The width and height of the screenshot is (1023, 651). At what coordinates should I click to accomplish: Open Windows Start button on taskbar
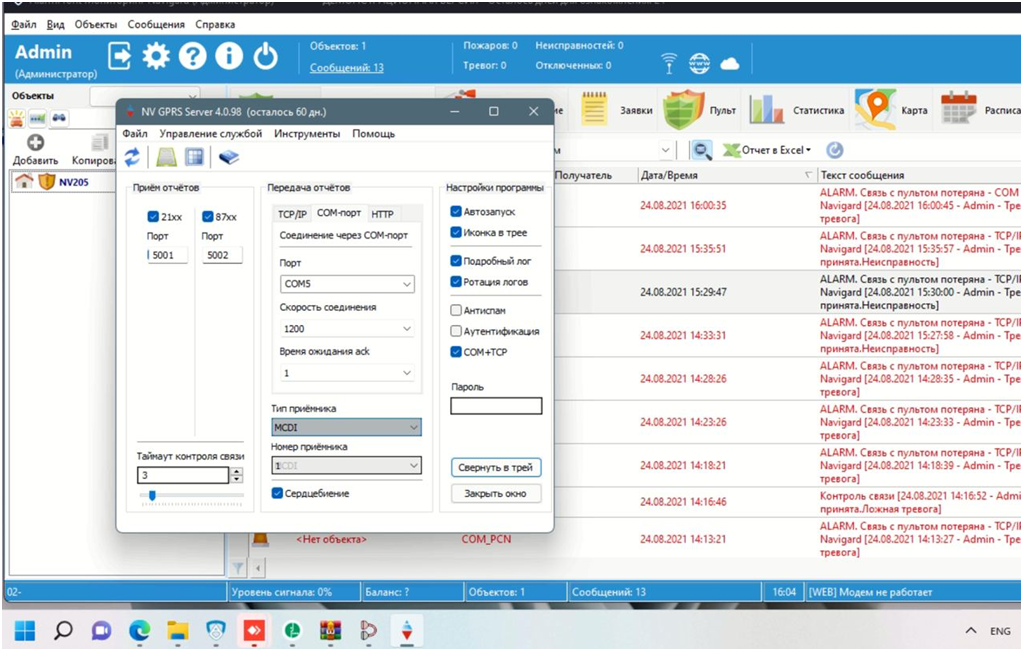[x=25, y=630]
